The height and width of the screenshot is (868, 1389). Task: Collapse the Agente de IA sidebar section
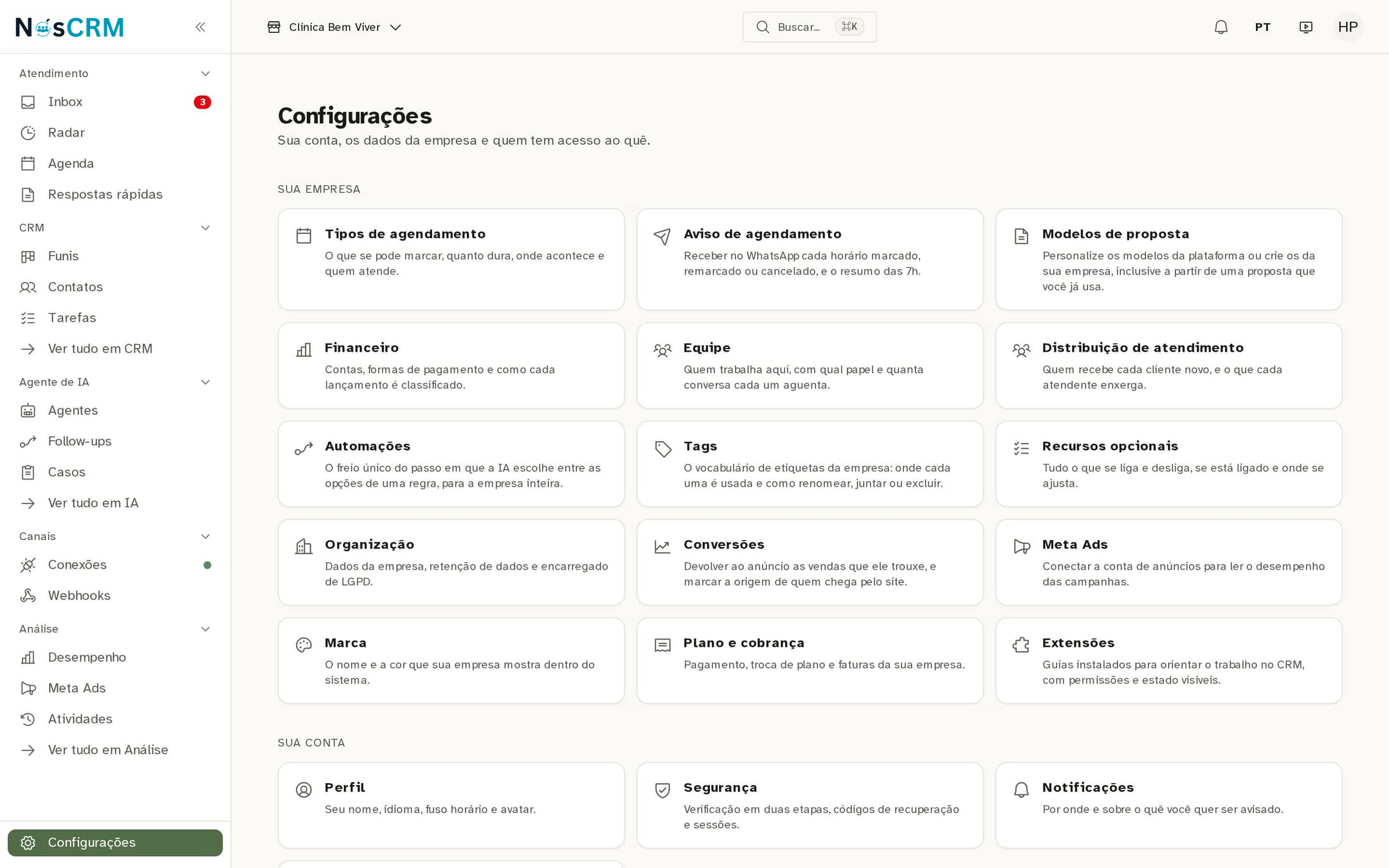115,382
